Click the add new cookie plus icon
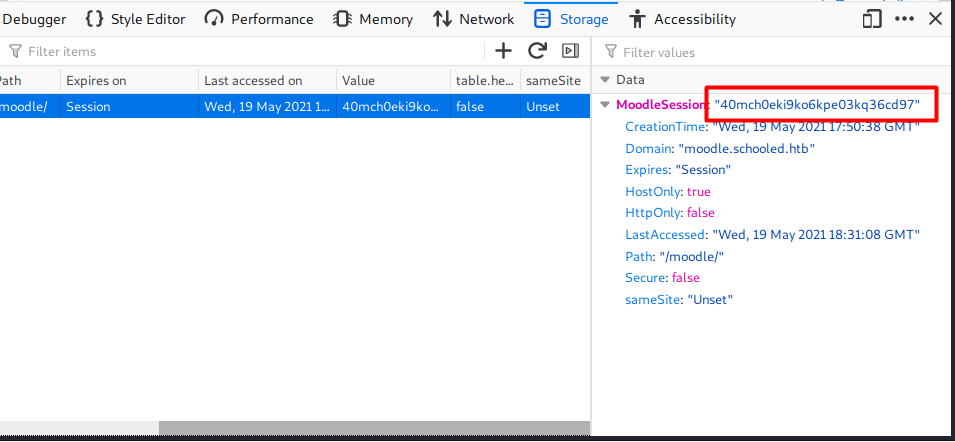 click(504, 51)
